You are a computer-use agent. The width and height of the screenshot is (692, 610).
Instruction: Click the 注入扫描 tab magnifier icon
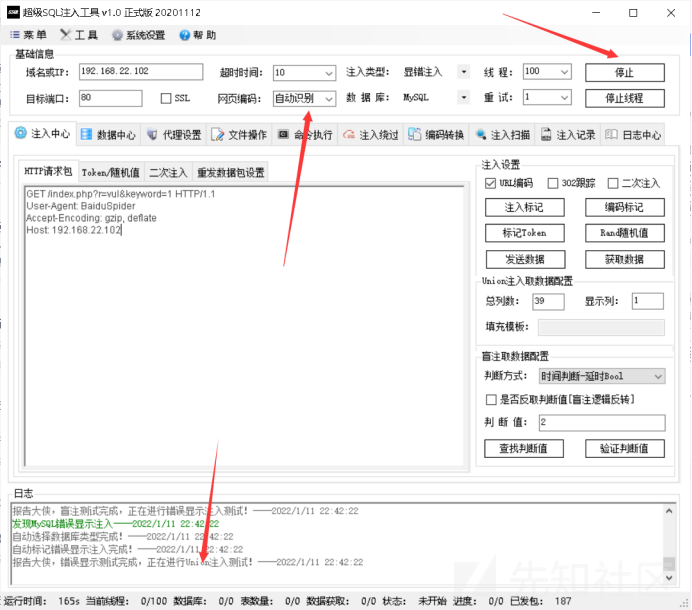481,134
